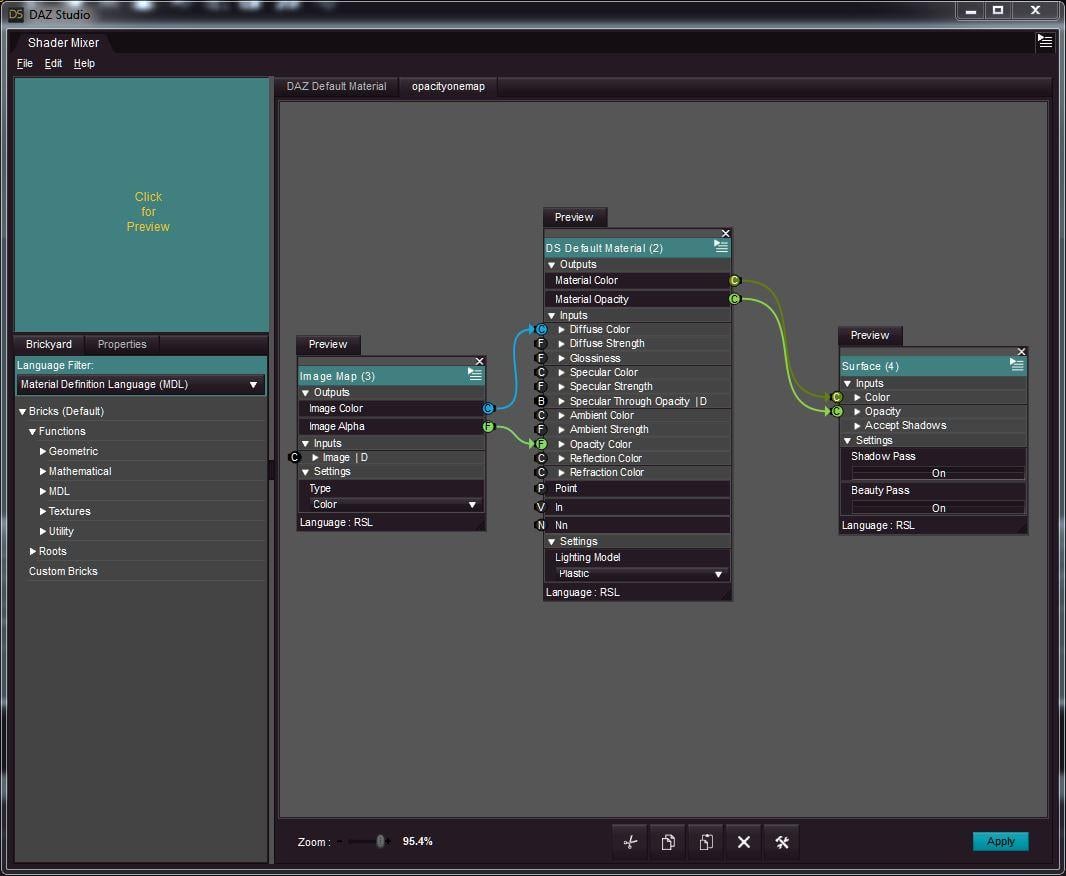Click the Diffuse Color input connector
The height and width of the screenshot is (876, 1066).
[541, 330]
